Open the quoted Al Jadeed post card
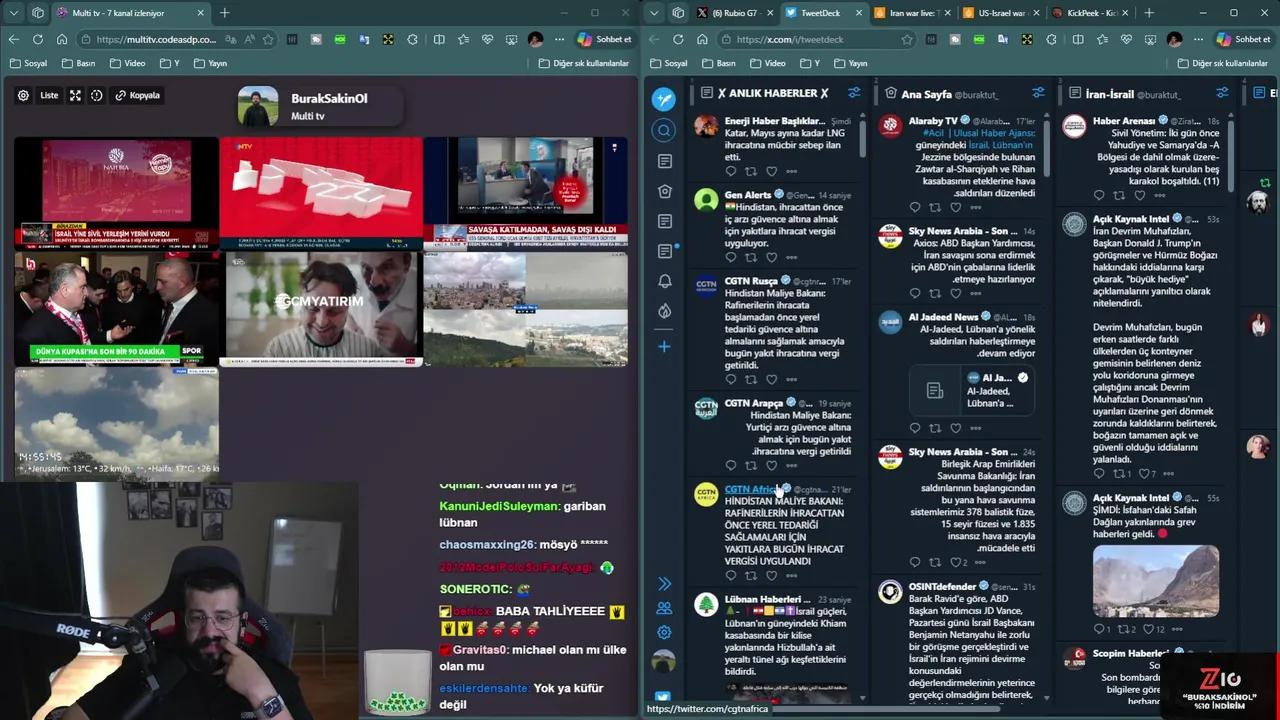Screen dimensions: 1280x720 tap(971, 390)
